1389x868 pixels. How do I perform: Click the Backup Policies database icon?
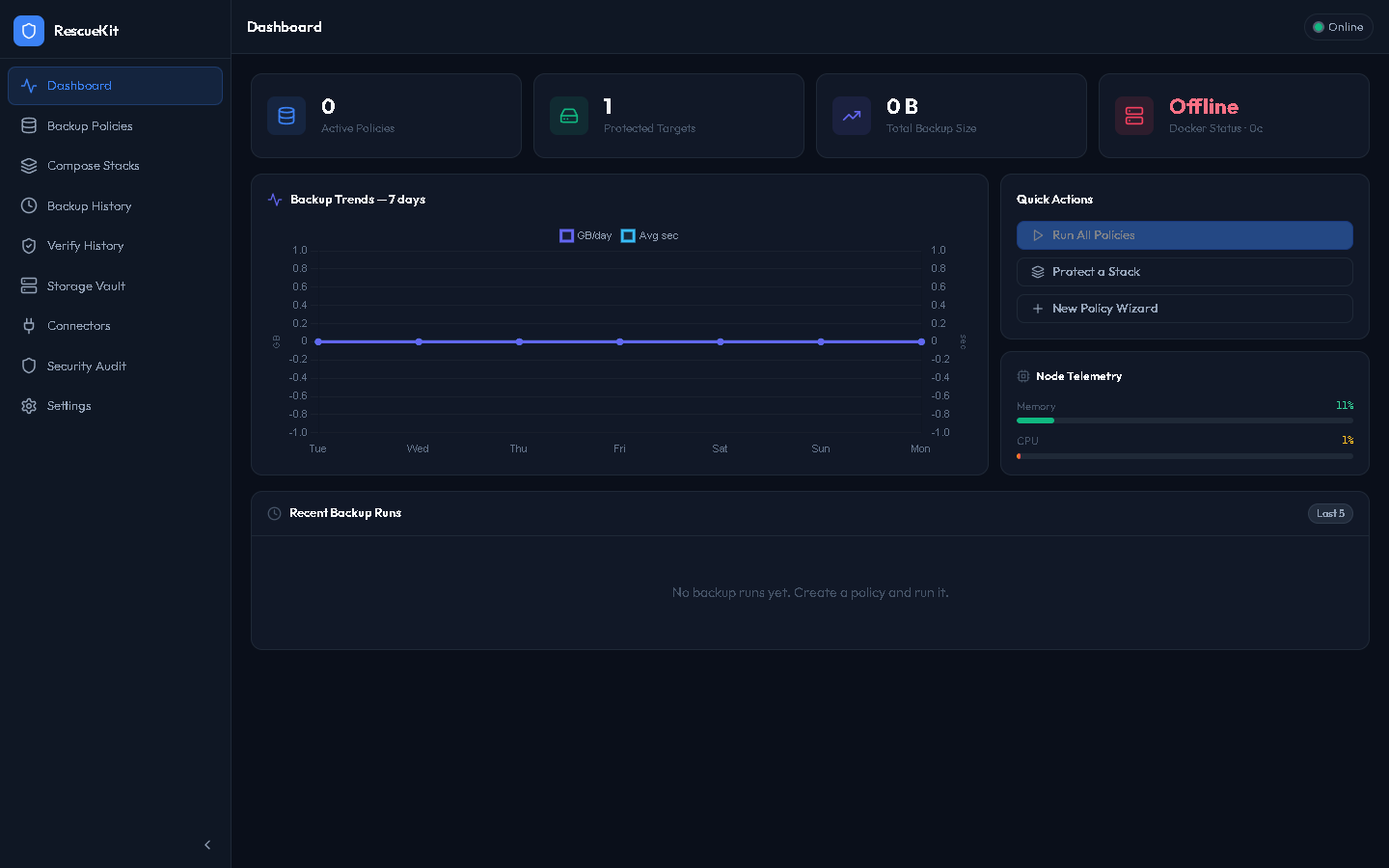pyautogui.click(x=29, y=126)
